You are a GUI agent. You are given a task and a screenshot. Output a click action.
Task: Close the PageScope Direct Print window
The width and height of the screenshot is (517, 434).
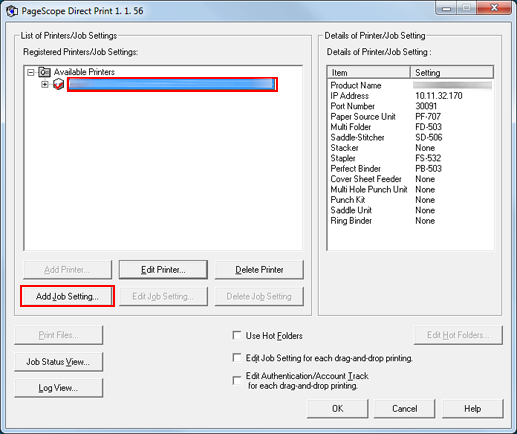494,7
